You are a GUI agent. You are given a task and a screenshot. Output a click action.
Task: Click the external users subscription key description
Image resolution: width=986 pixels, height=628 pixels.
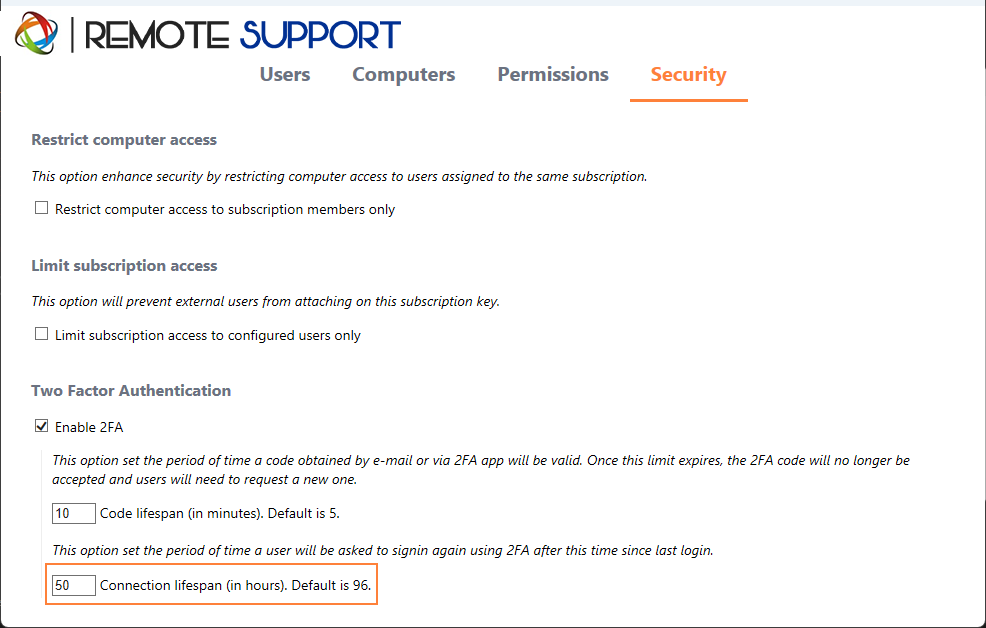[x=265, y=302]
